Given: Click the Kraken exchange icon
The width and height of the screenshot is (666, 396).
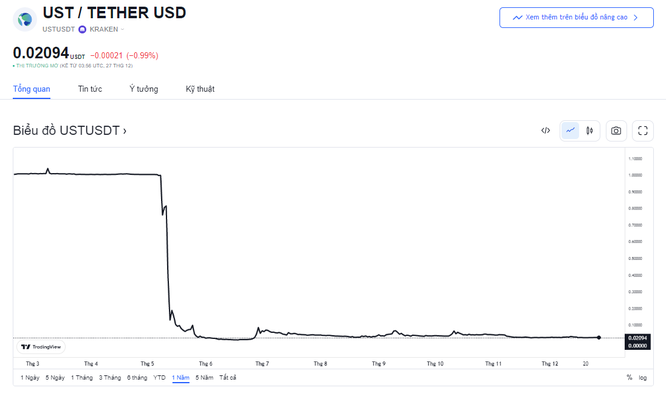Looking at the screenshot, I should click(x=82, y=29).
